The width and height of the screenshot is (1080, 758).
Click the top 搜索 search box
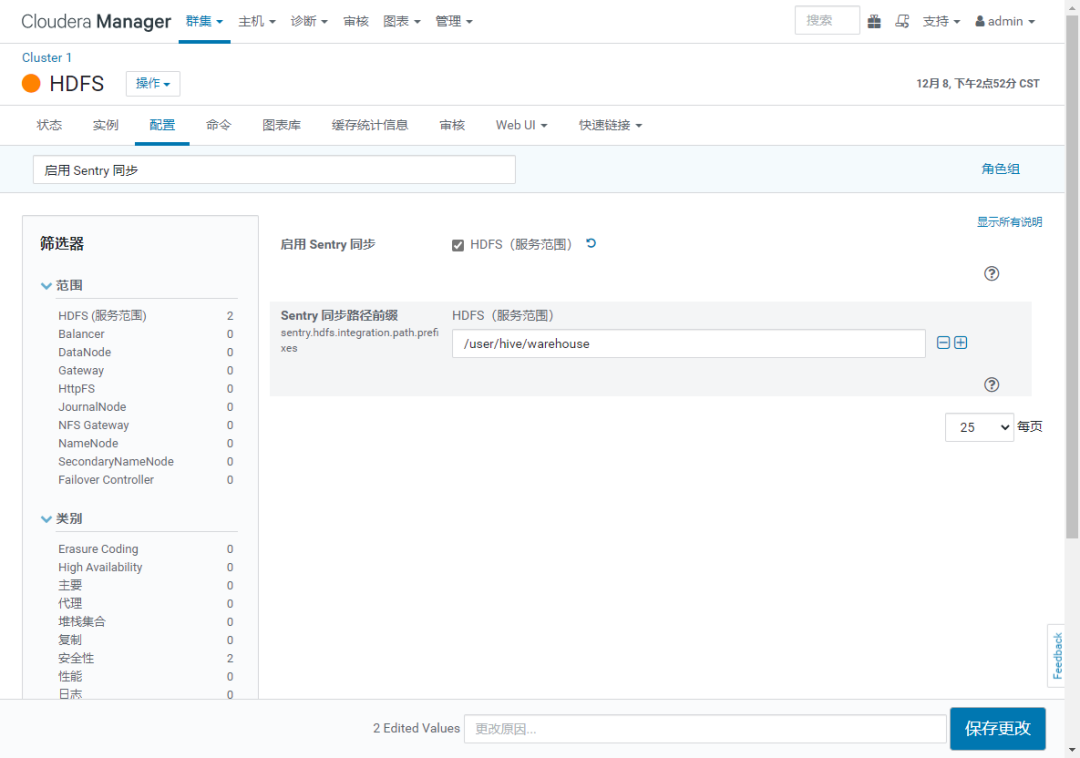(827, 21)
